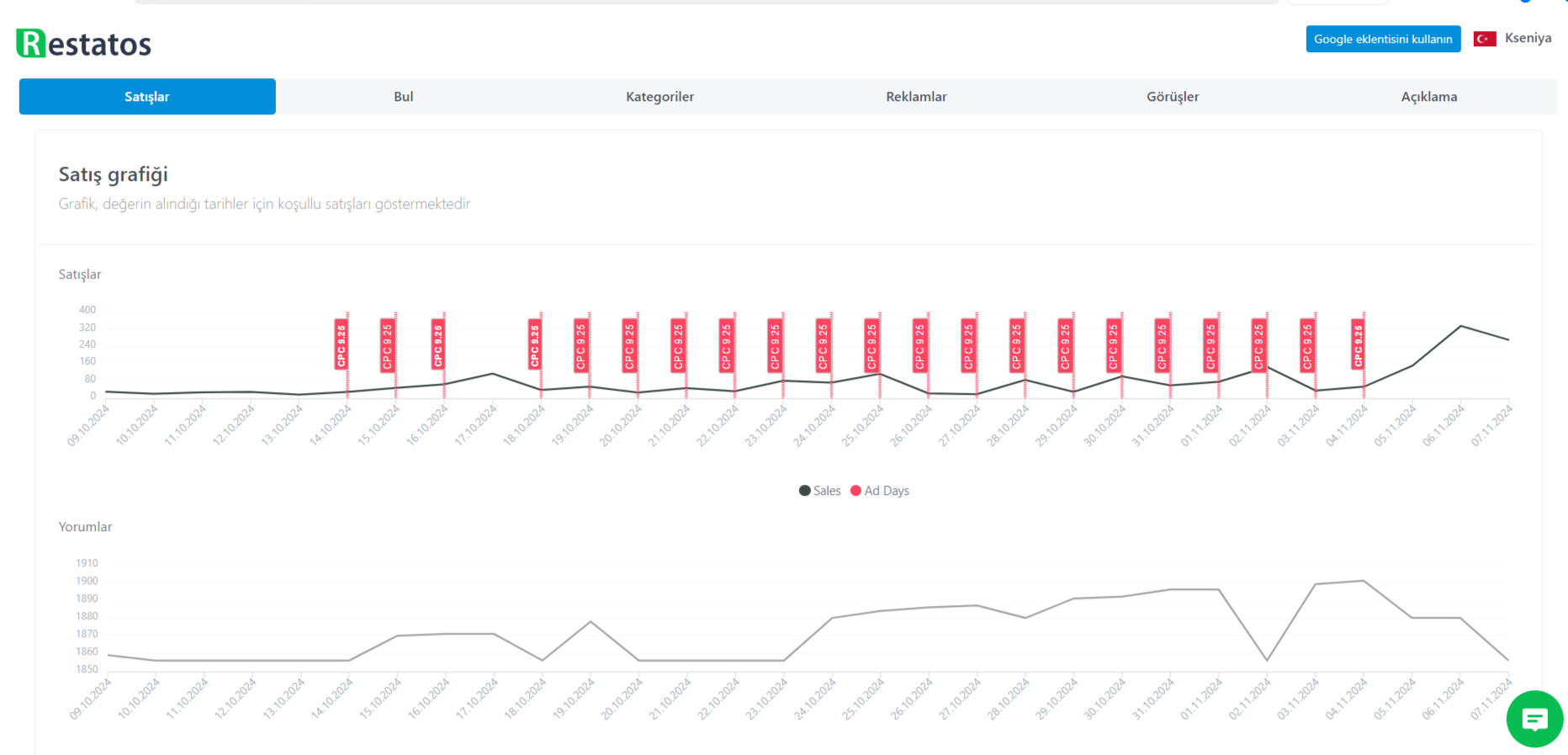
Task: Select the CPC 9.25 flag above 01.11.2024
Action: (1211, 344)
